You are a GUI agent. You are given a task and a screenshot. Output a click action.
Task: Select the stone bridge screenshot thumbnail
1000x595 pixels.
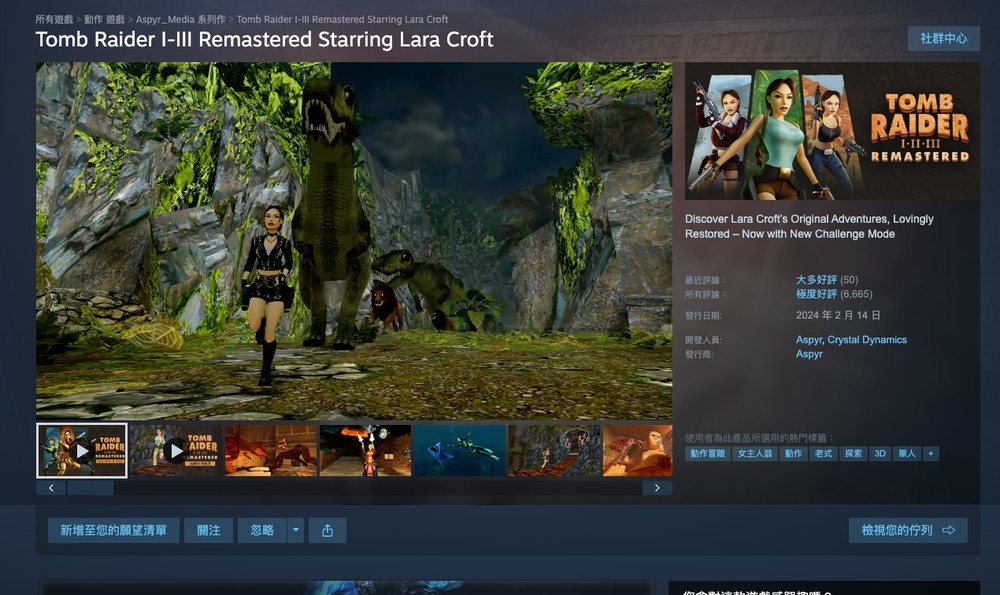[x=554, y=451]
